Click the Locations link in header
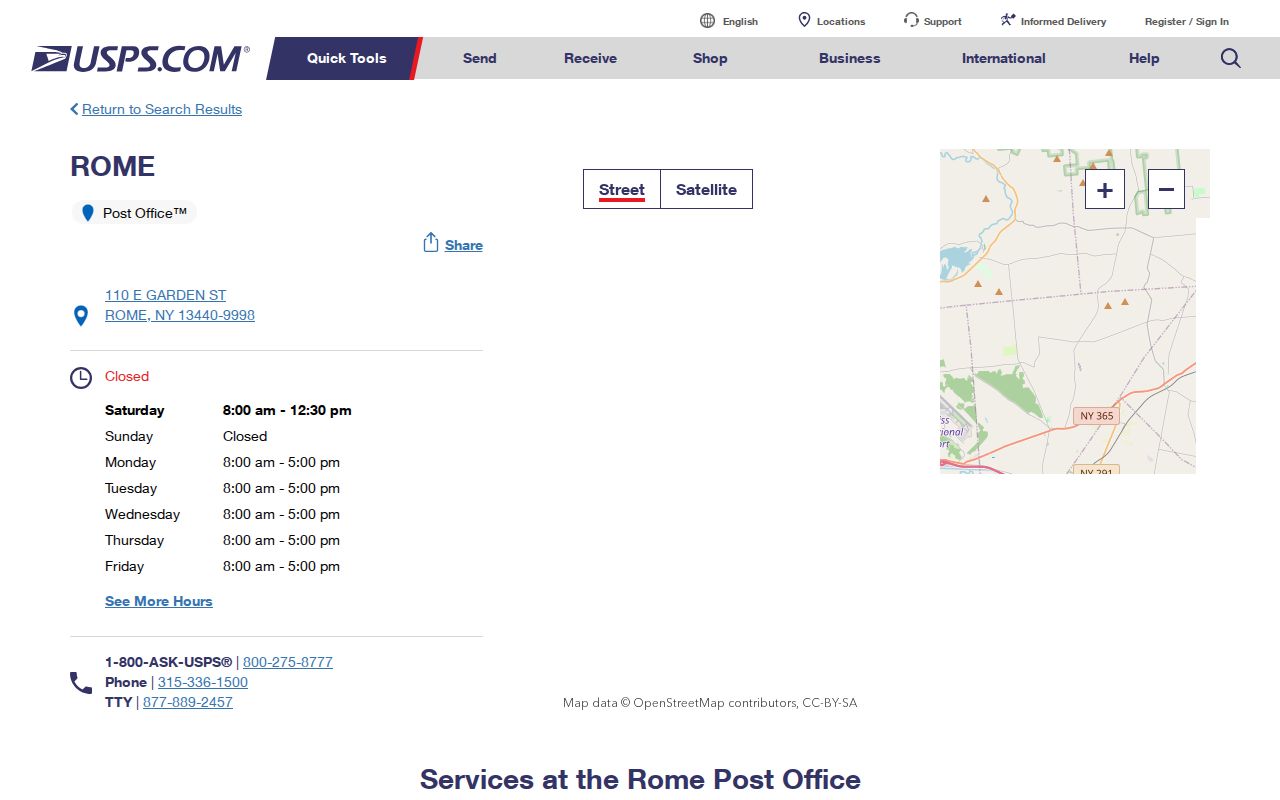The width and height of the screenshot is (1280, 800). click(841, 21)
